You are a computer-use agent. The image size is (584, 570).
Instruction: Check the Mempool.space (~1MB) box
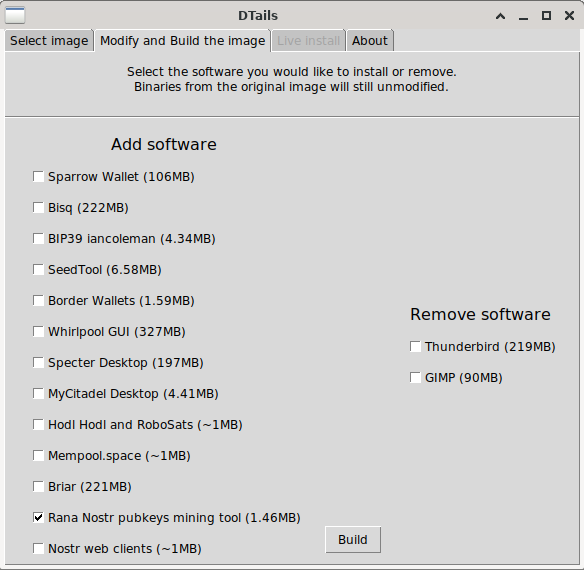tap(38, 456)
